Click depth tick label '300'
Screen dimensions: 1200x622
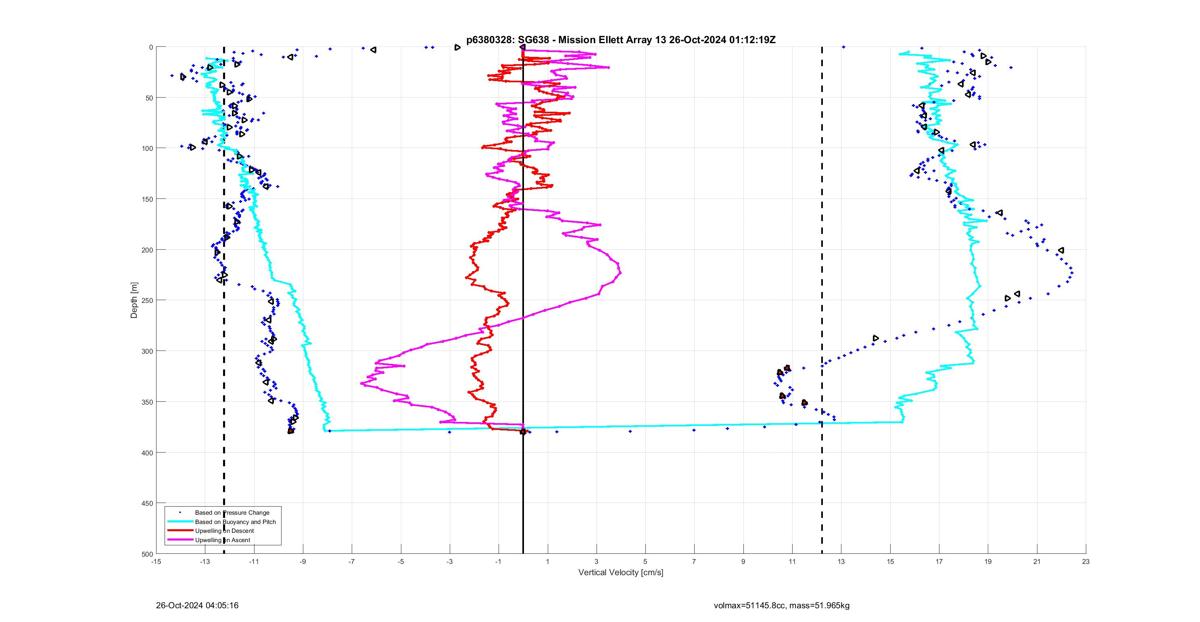146,351
